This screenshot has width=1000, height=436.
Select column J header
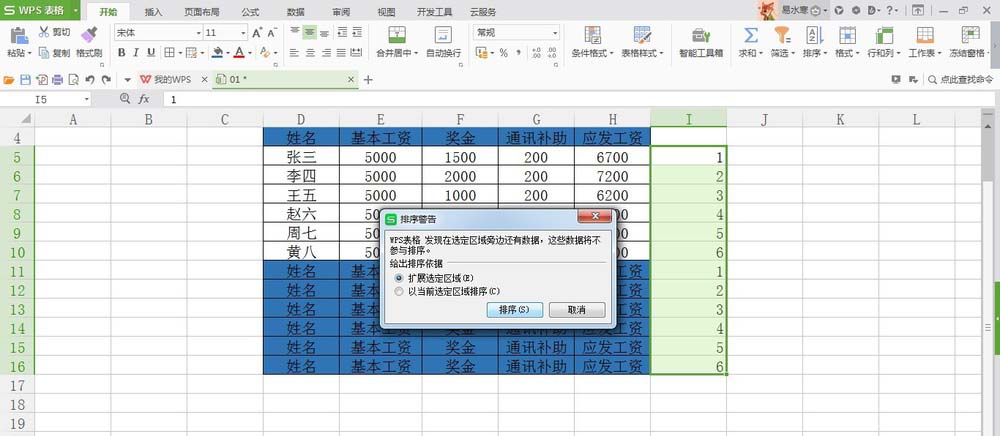pyautogui.click(x=764, y=119)
